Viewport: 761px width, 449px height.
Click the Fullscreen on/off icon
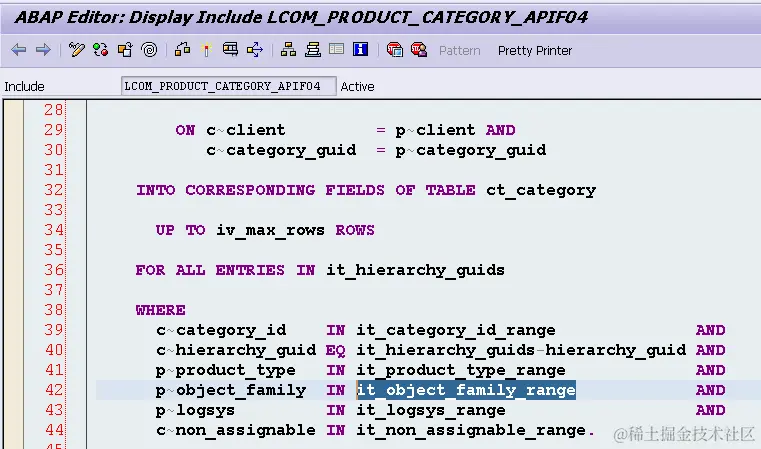[x=336, y=49]
